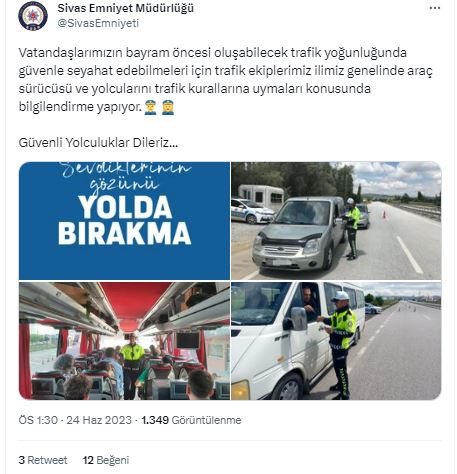457x474 pixels.
Task: Open the 12 Beğeni likes list
Action: (106, 460)
